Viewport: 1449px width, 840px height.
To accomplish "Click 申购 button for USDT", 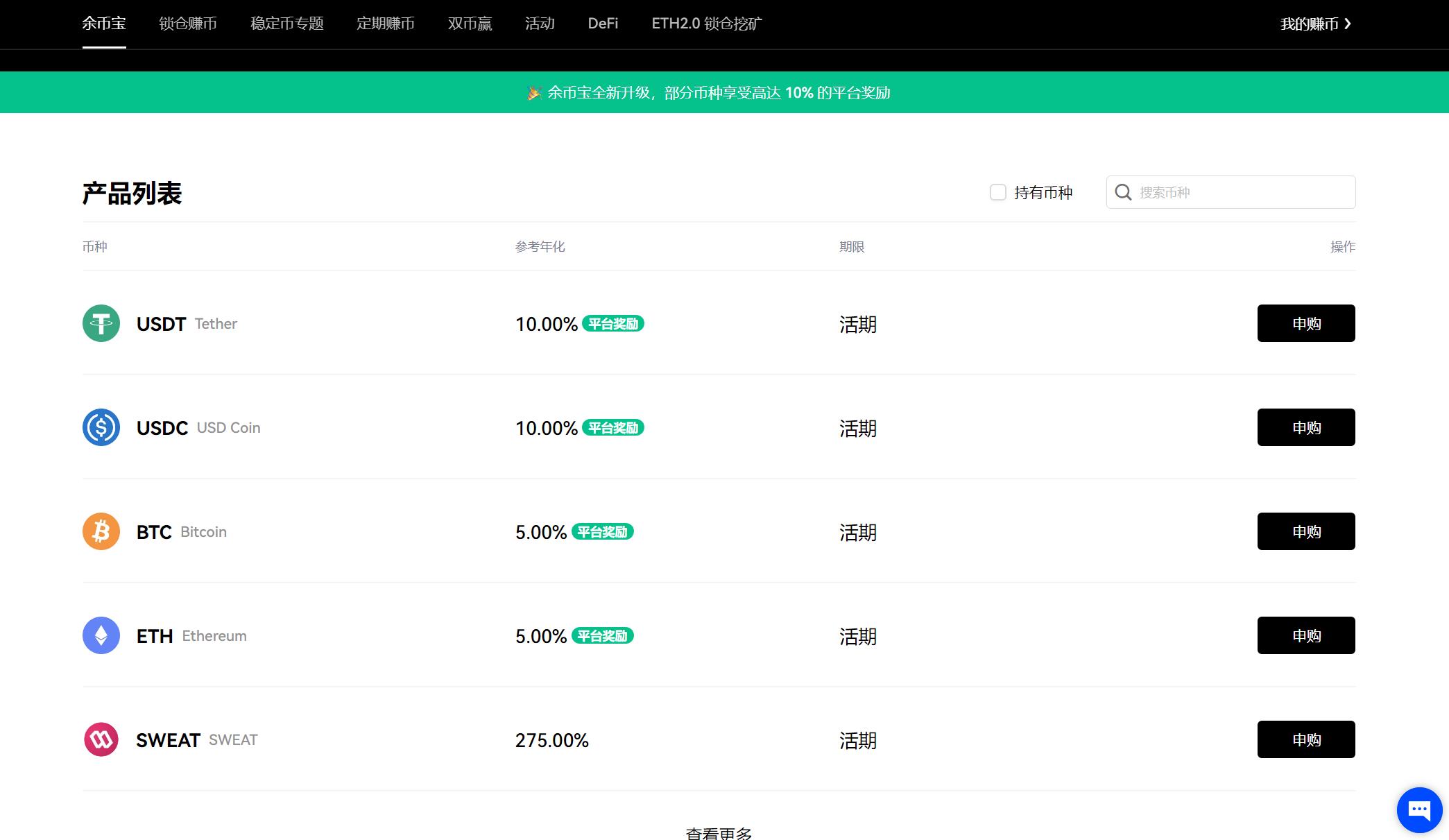I will click(x=1305, y=323).
